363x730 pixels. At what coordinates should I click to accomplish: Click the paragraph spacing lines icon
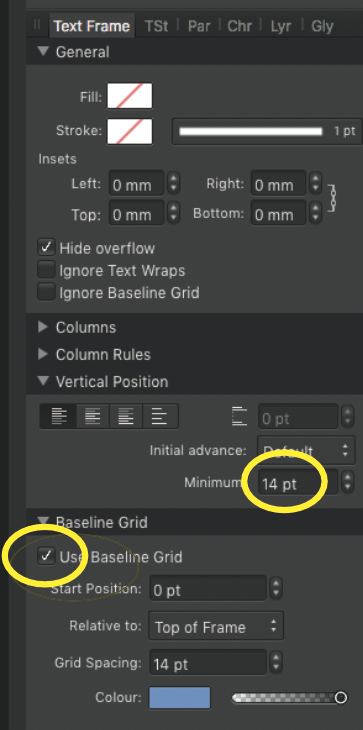239,416
